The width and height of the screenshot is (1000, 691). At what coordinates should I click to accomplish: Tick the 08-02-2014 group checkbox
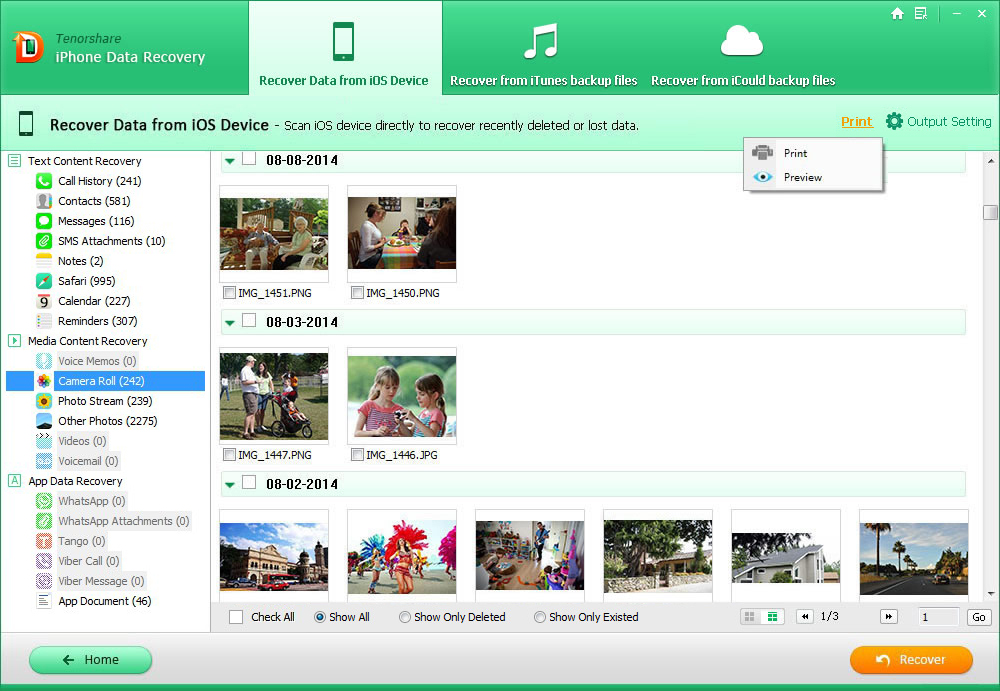249,482
